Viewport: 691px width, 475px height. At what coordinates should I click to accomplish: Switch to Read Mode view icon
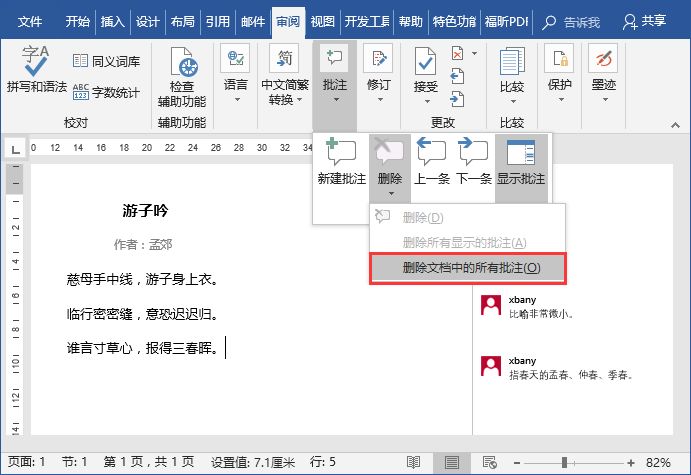413,462
